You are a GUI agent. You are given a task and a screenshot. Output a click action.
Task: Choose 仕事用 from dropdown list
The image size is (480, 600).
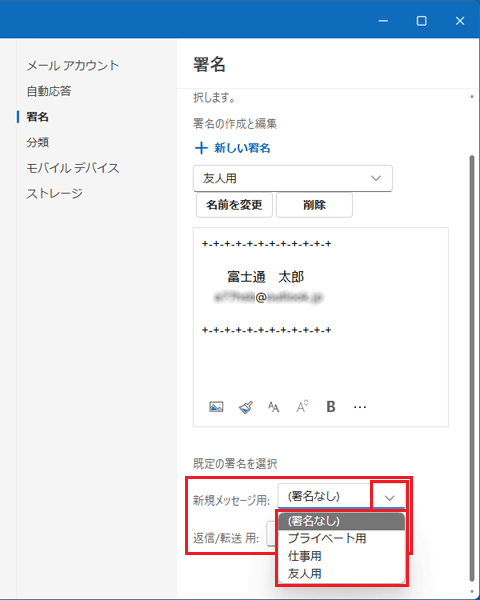tap(341, 556)
